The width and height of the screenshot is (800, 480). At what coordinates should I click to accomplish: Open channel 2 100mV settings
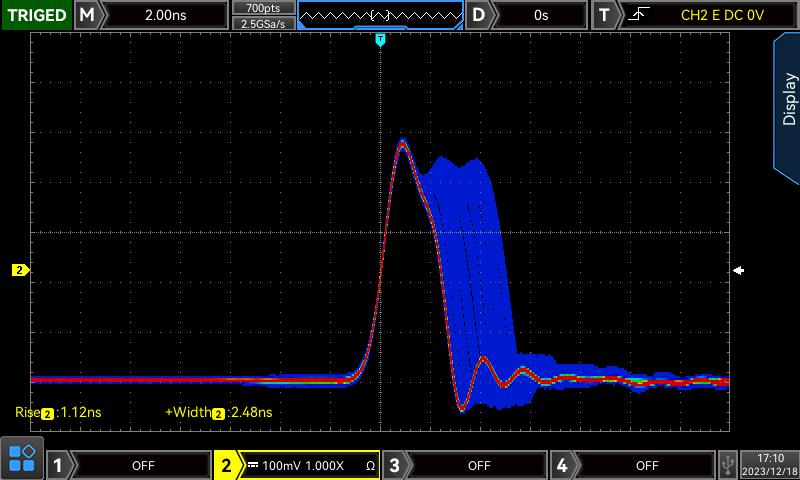pos(310,465)
